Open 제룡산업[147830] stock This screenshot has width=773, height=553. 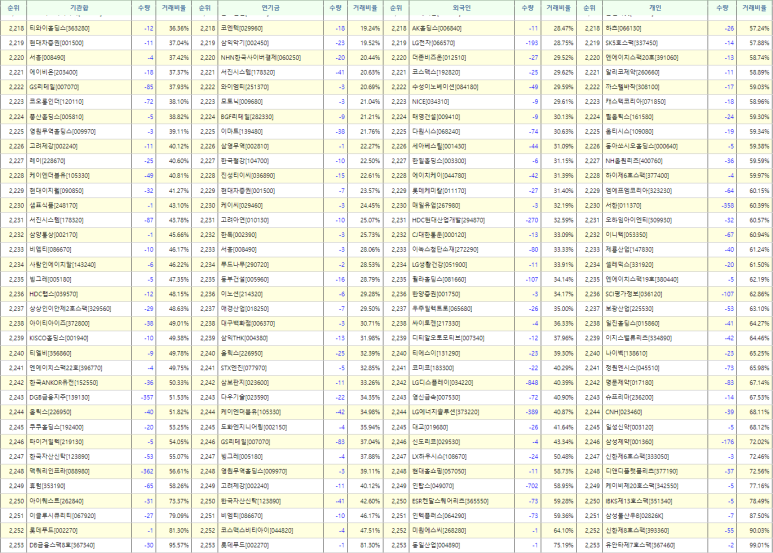[630, 250]
